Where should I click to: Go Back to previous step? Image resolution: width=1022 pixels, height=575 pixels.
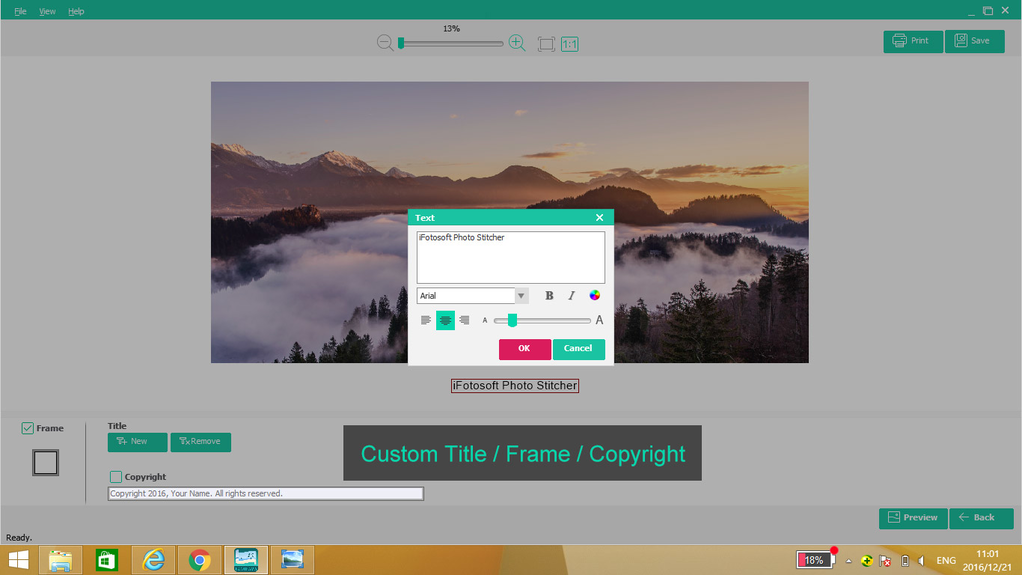[x=981, y=518]
